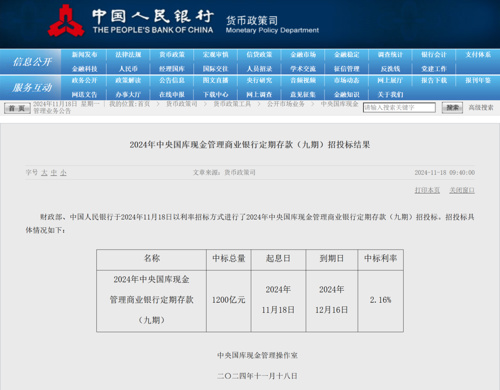Open 音频视频 section

coord(303,80)
